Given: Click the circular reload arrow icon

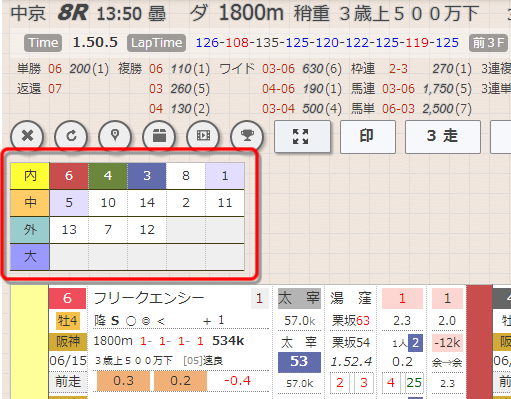Looking at the screenshot, I should (x=71, y=136).
